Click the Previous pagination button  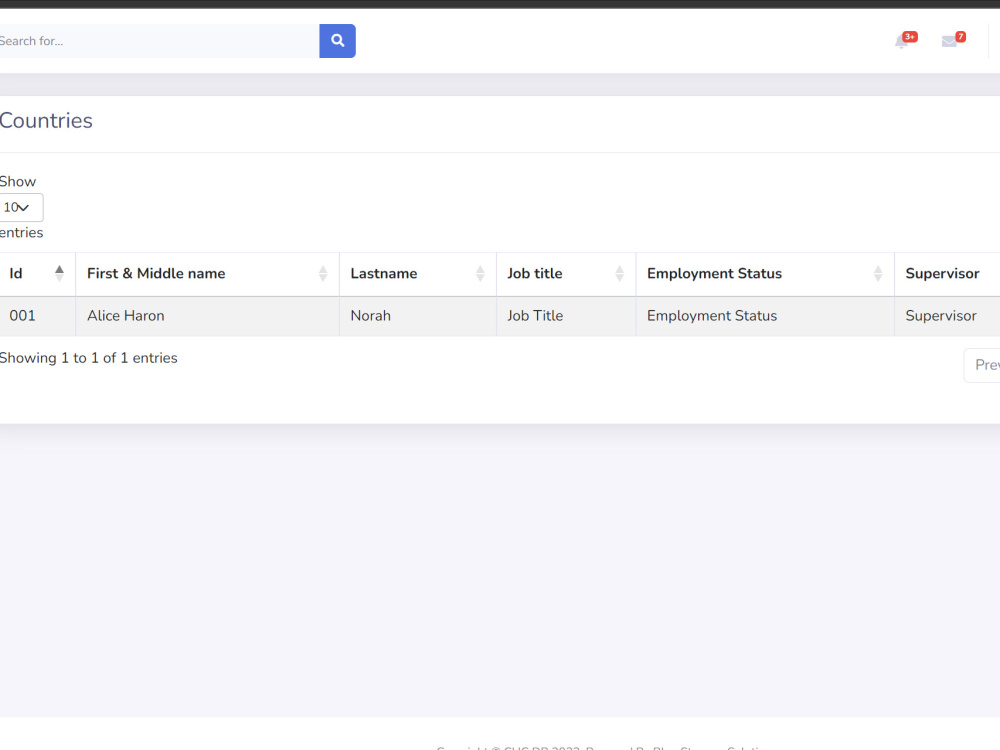point(982,365)
